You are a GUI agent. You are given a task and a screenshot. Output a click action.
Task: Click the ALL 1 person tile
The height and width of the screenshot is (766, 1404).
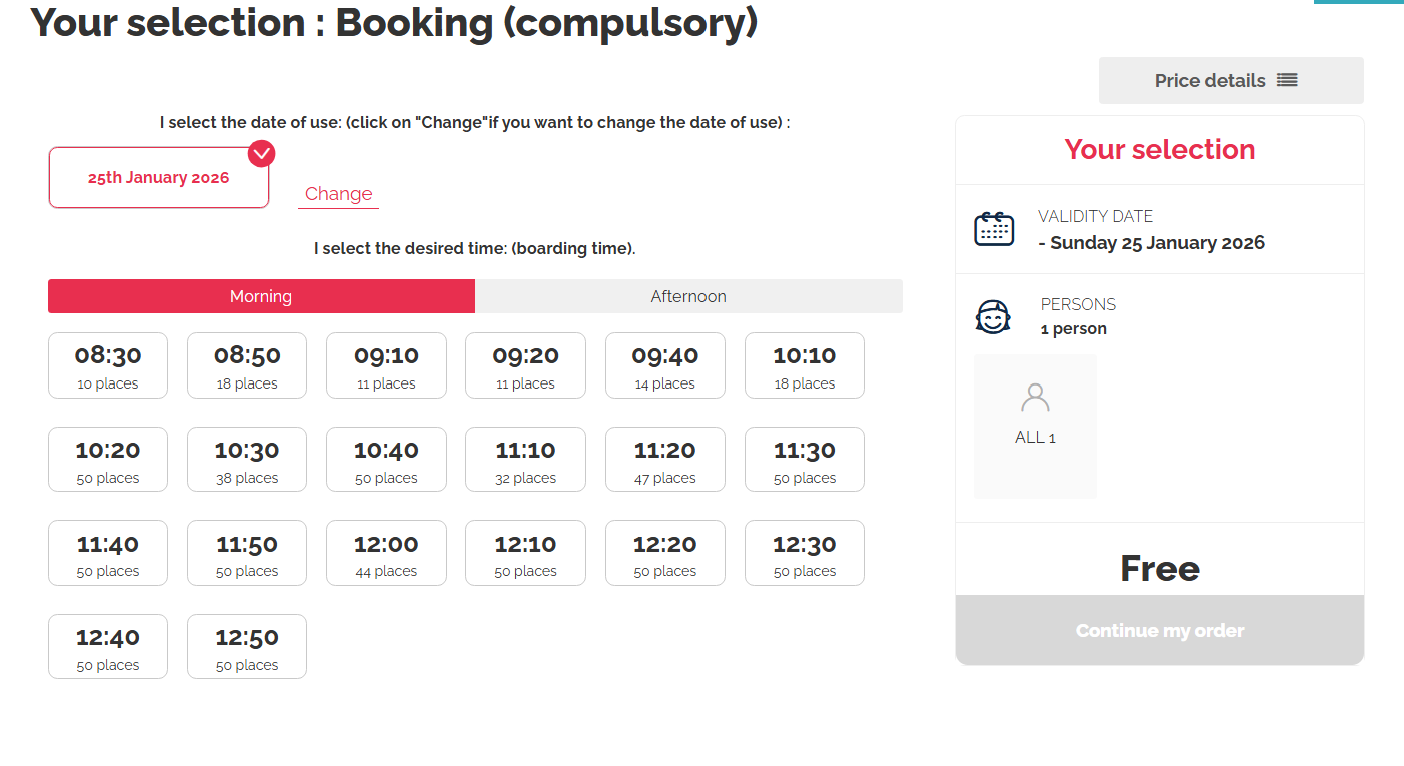(x=1035, y=426)
